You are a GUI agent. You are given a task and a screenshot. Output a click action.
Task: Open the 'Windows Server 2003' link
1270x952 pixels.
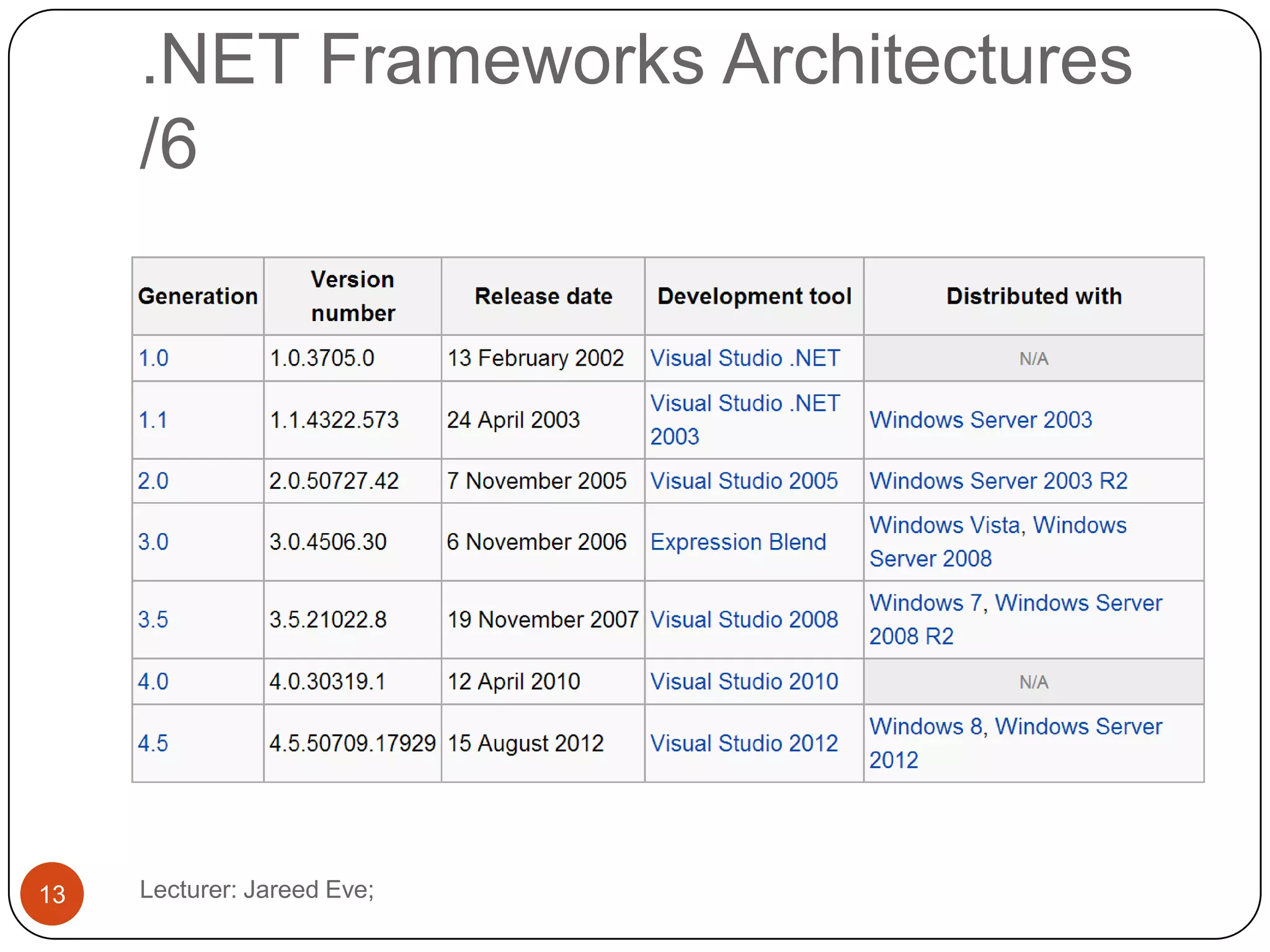pyautogui.click(x=981, y=420)
